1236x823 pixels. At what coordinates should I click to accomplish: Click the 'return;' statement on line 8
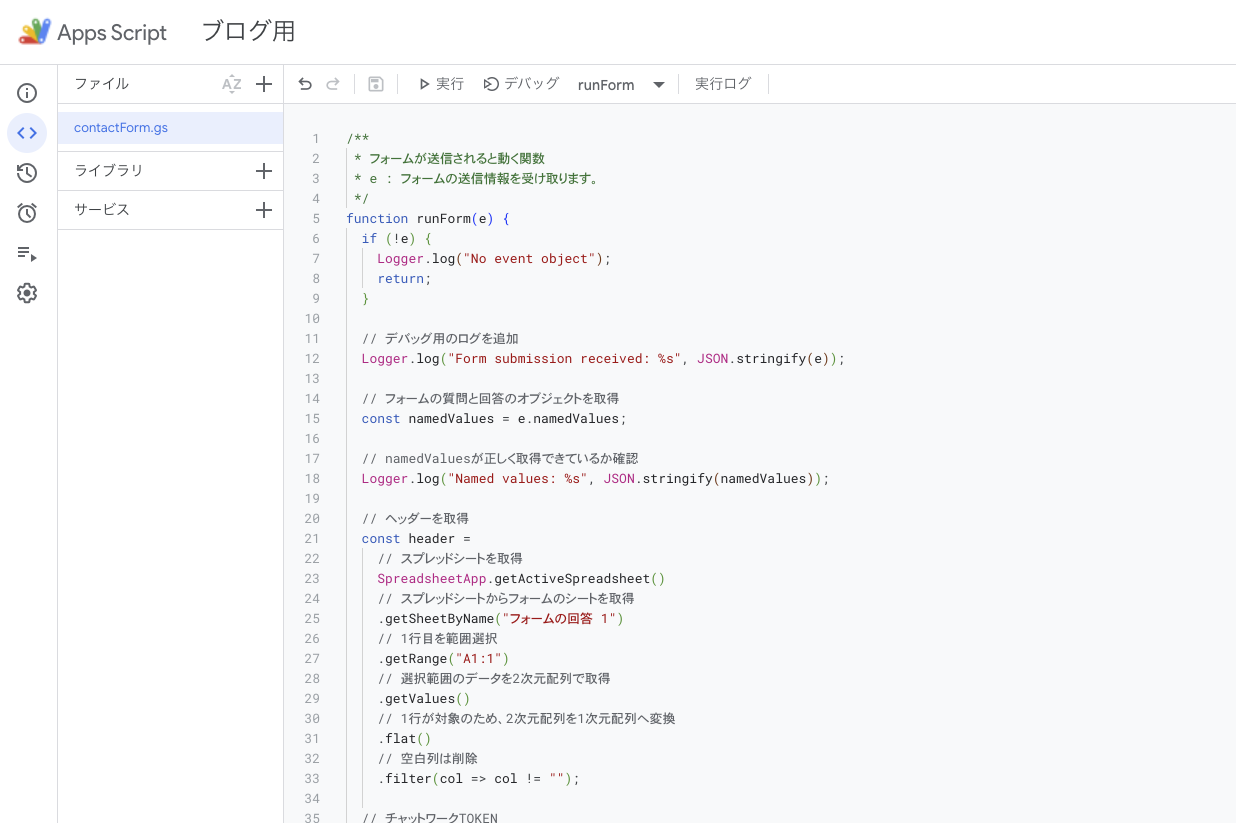(x=405, y=279)
